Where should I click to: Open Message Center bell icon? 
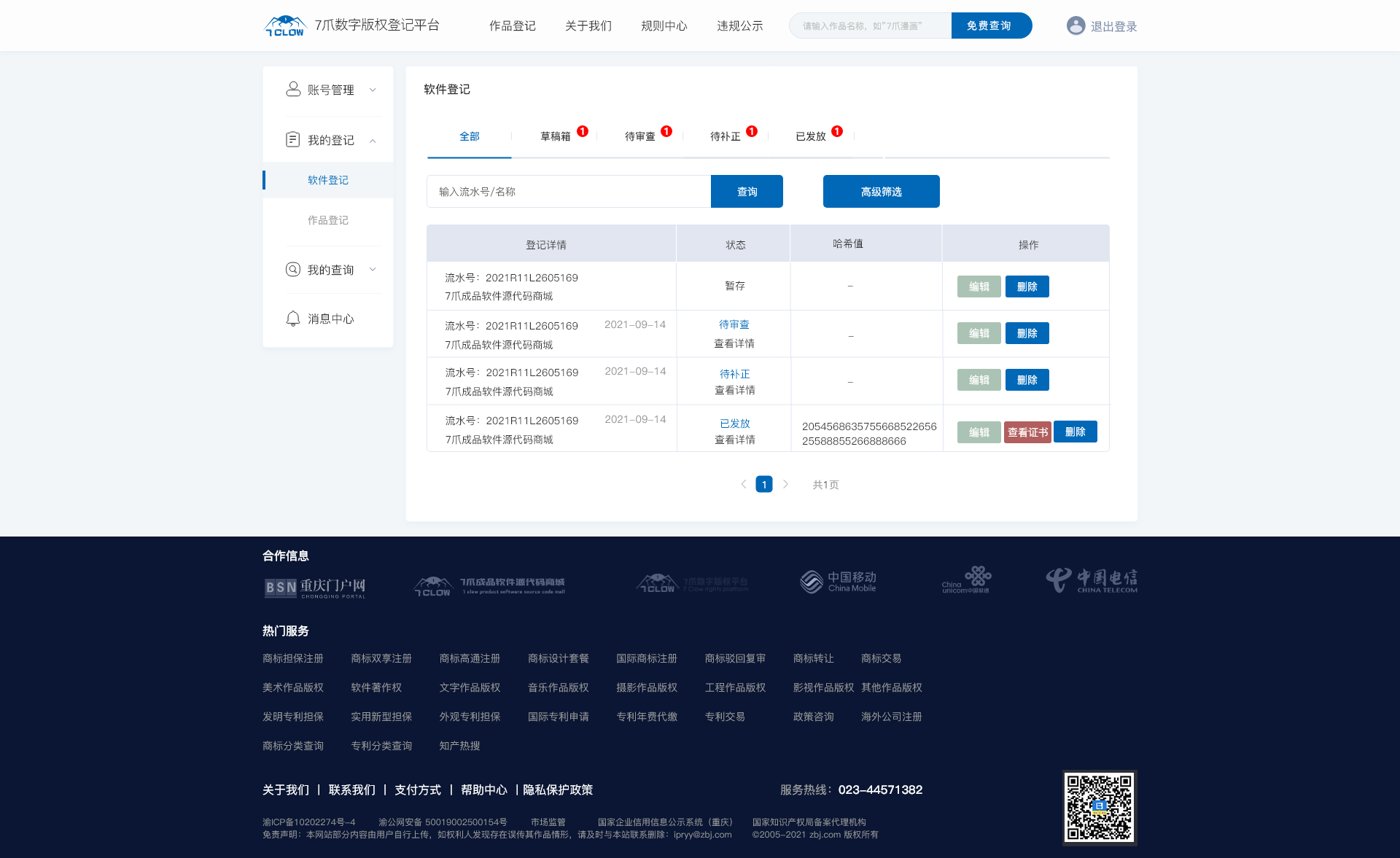[293, 318]
